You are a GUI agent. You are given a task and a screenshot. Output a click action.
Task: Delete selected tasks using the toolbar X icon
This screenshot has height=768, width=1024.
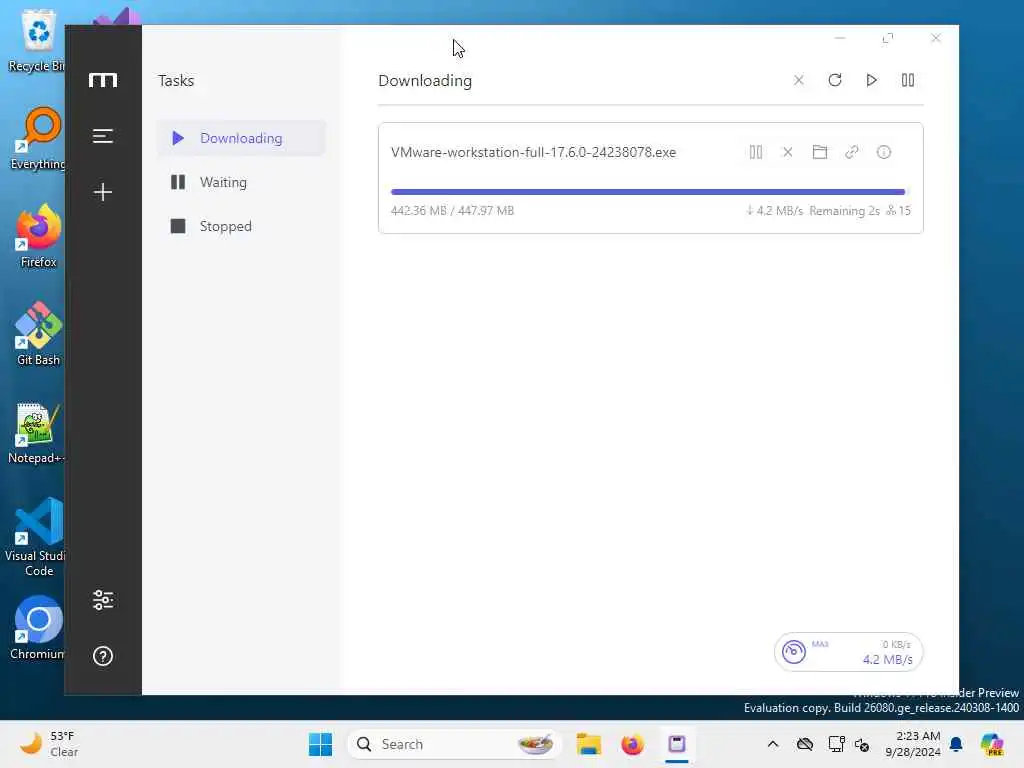tap(799, 80)
